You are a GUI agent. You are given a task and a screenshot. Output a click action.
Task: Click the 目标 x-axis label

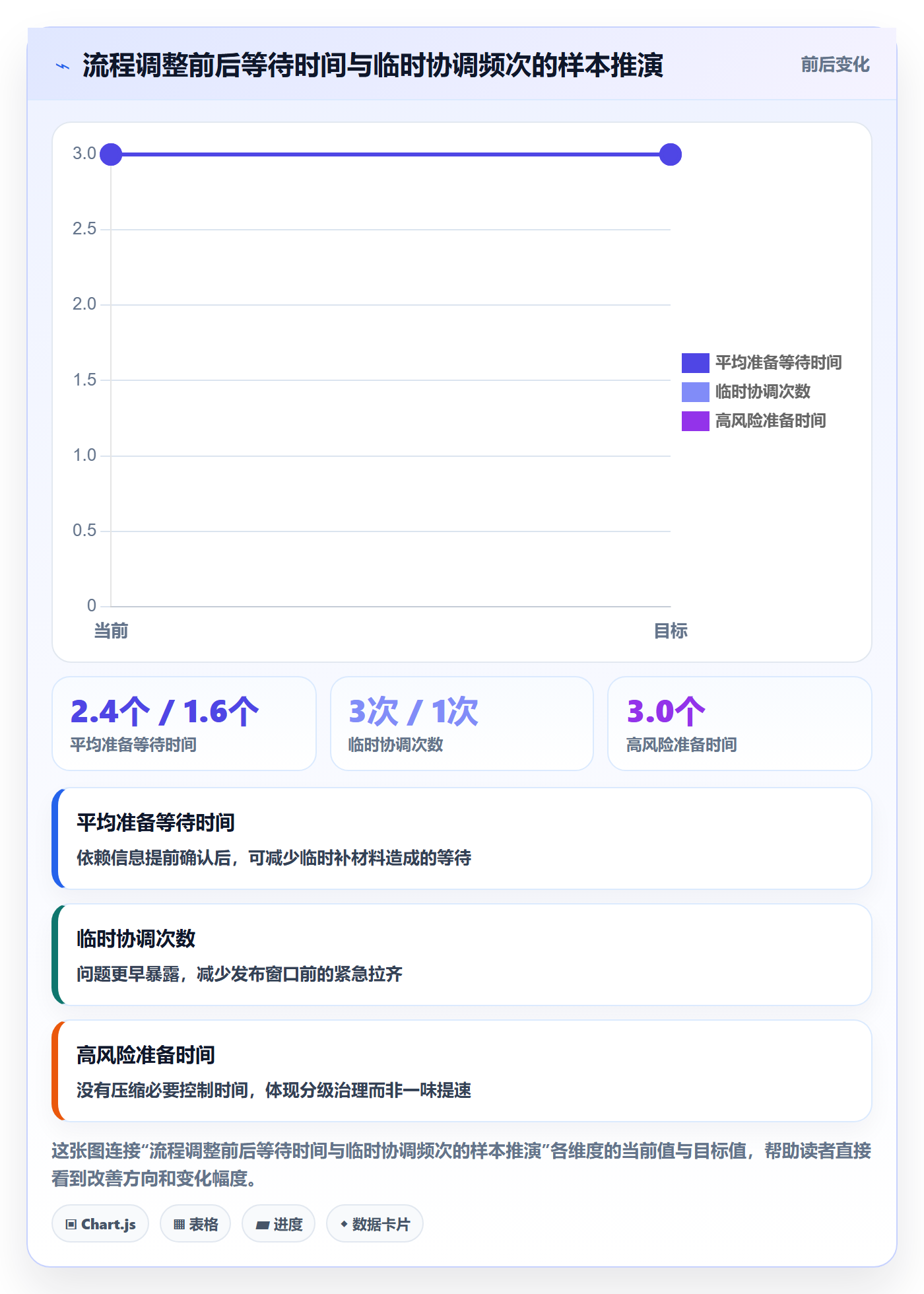pos(671,631)
